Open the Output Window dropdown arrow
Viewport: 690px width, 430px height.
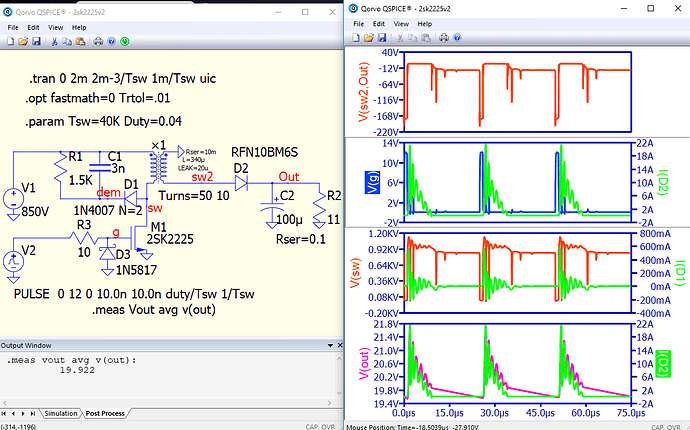click(329, 345)
